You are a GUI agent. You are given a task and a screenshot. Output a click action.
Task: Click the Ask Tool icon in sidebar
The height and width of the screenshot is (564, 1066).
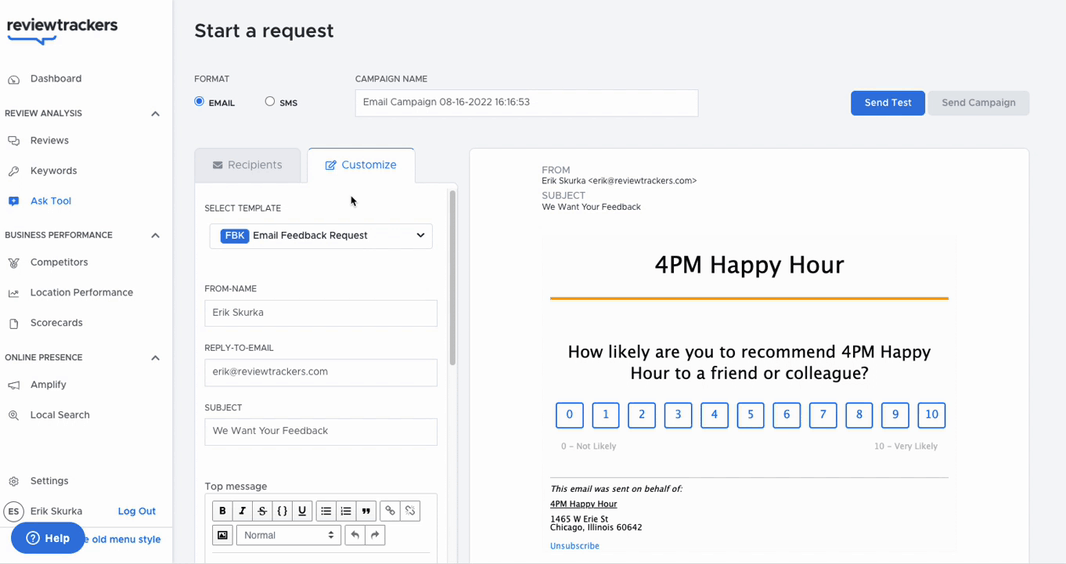14,201
